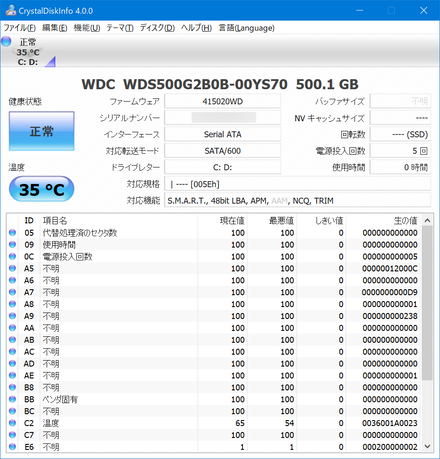Select the 温度 attribute name in row C2

click(51, 423)
